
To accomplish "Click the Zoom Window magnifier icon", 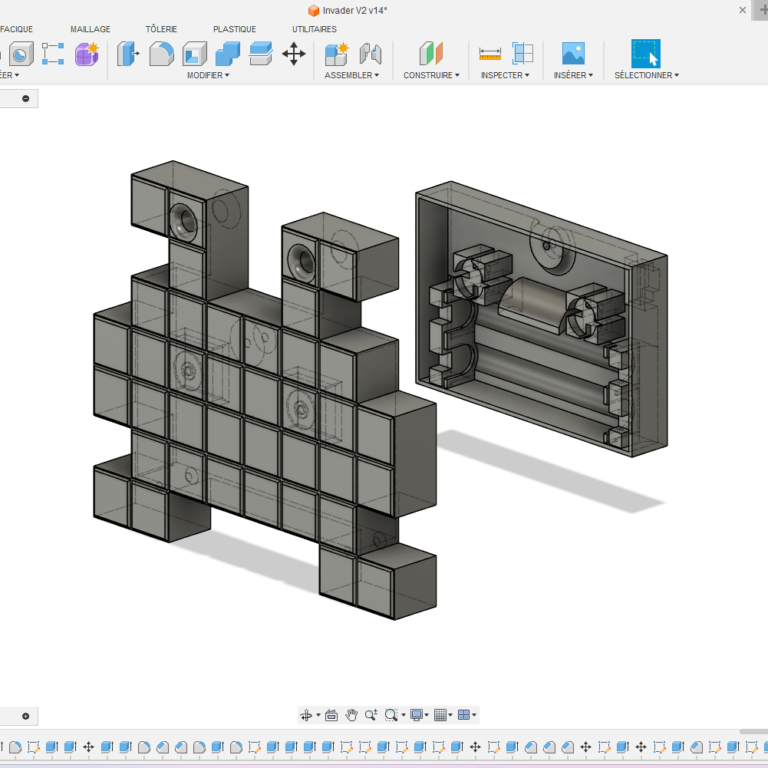I will click(x=391, y=716).
